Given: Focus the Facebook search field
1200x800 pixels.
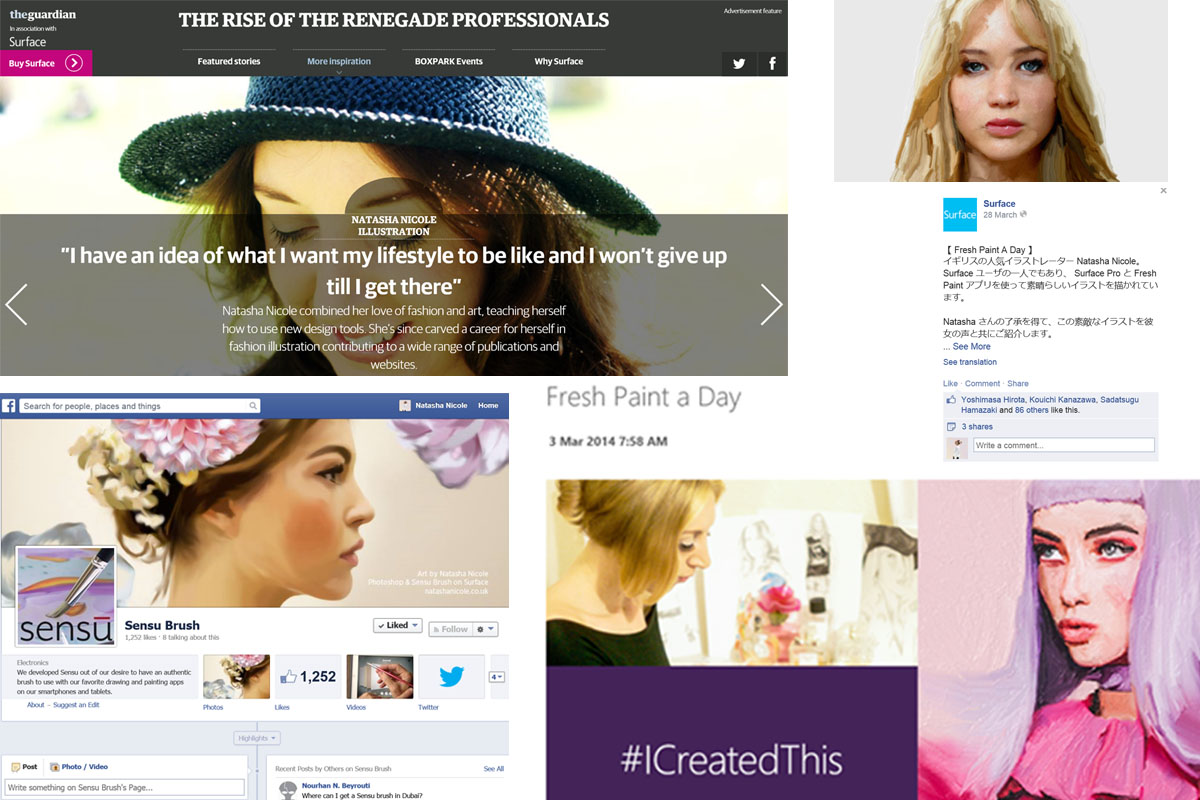Looking at the screenshot, I should 140,406.
